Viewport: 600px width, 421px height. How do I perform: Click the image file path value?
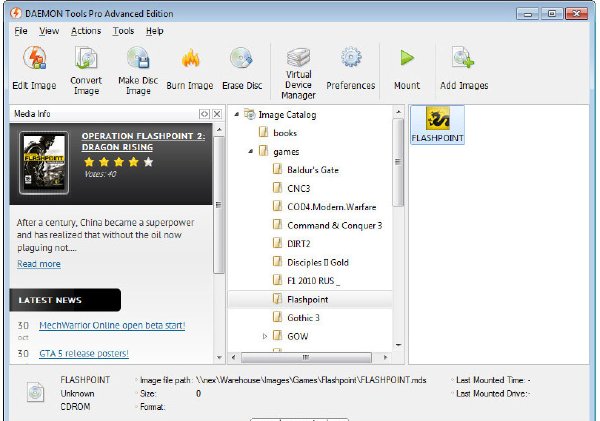(x=311, y=380)
